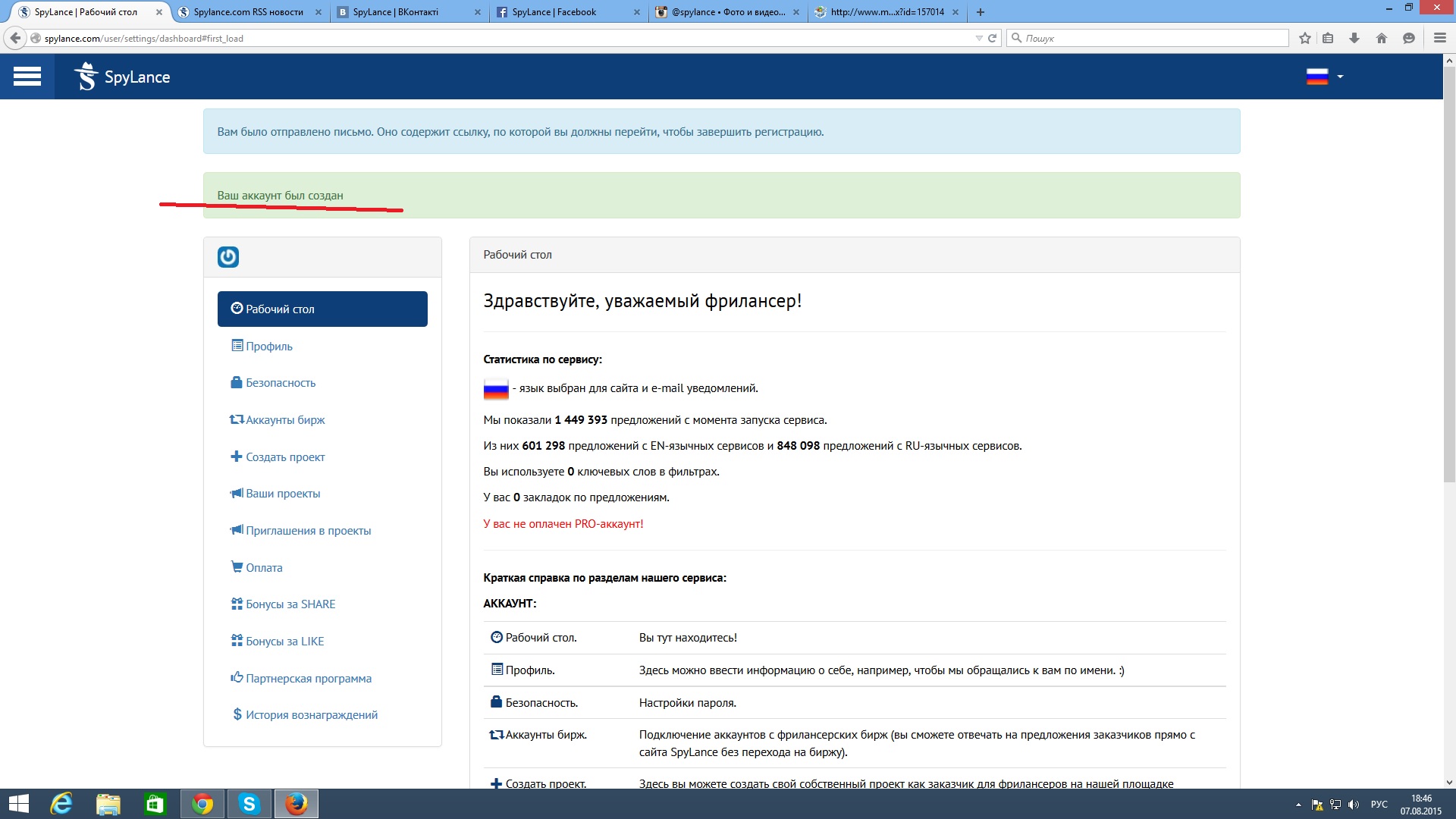This screenshot has height=819, width=1456.
Task: Open URL bar history dropdown arrow
Action: pos(978,38)
